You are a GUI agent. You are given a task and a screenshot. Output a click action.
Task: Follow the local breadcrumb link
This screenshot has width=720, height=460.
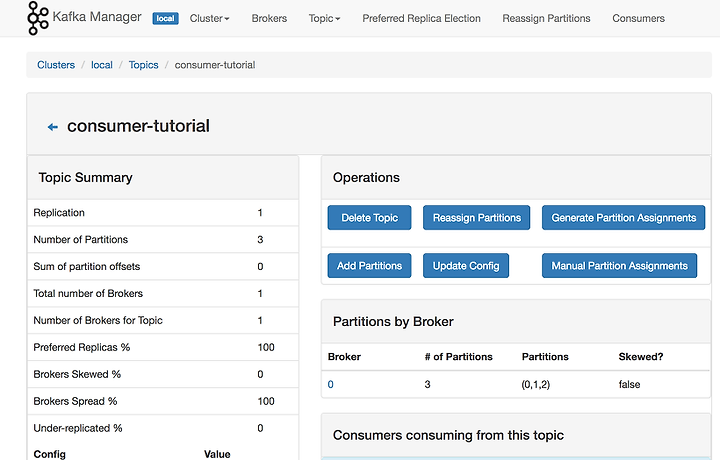(x=101, y=65)
